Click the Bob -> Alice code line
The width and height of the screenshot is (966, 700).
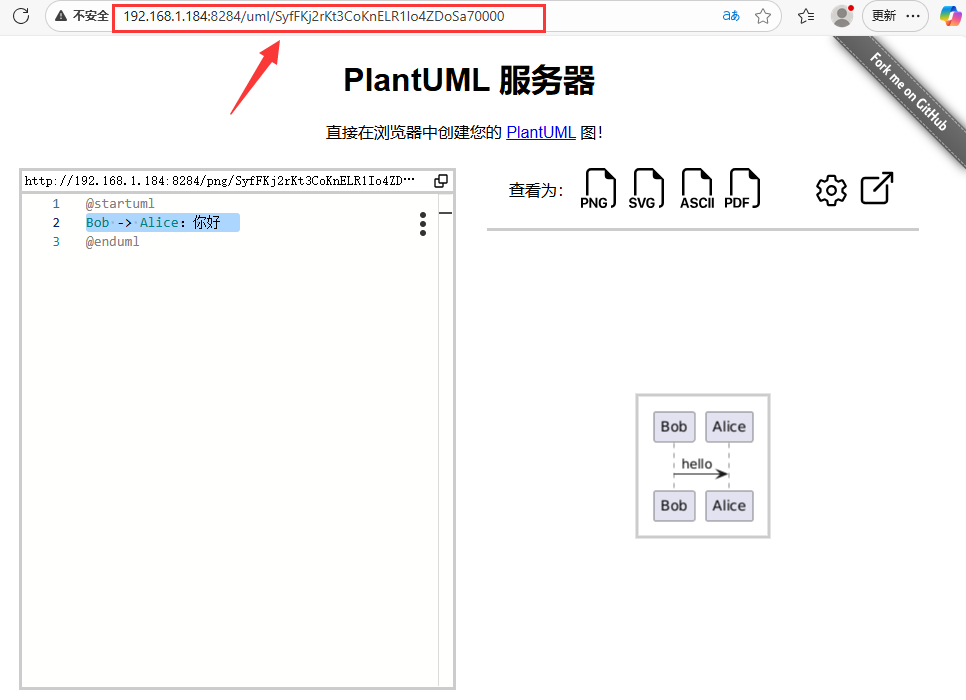pos(153,222)
